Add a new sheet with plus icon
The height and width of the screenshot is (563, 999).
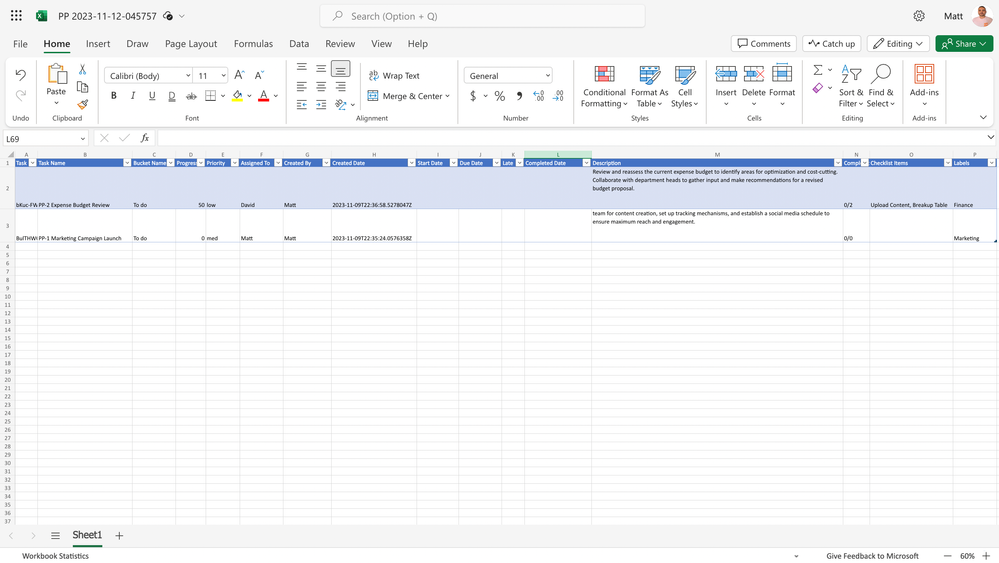[x=119, y=536]
